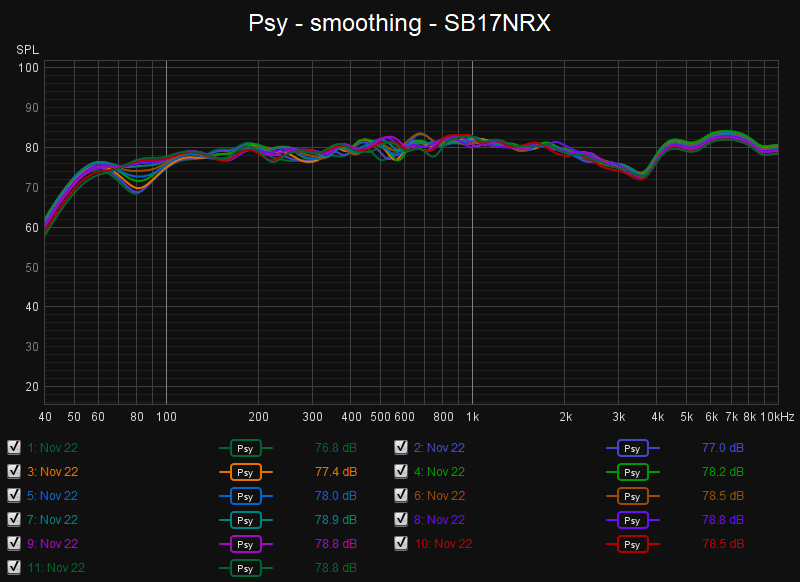Disable the 8: Nov 22 checkbox

tap(401, 519)
